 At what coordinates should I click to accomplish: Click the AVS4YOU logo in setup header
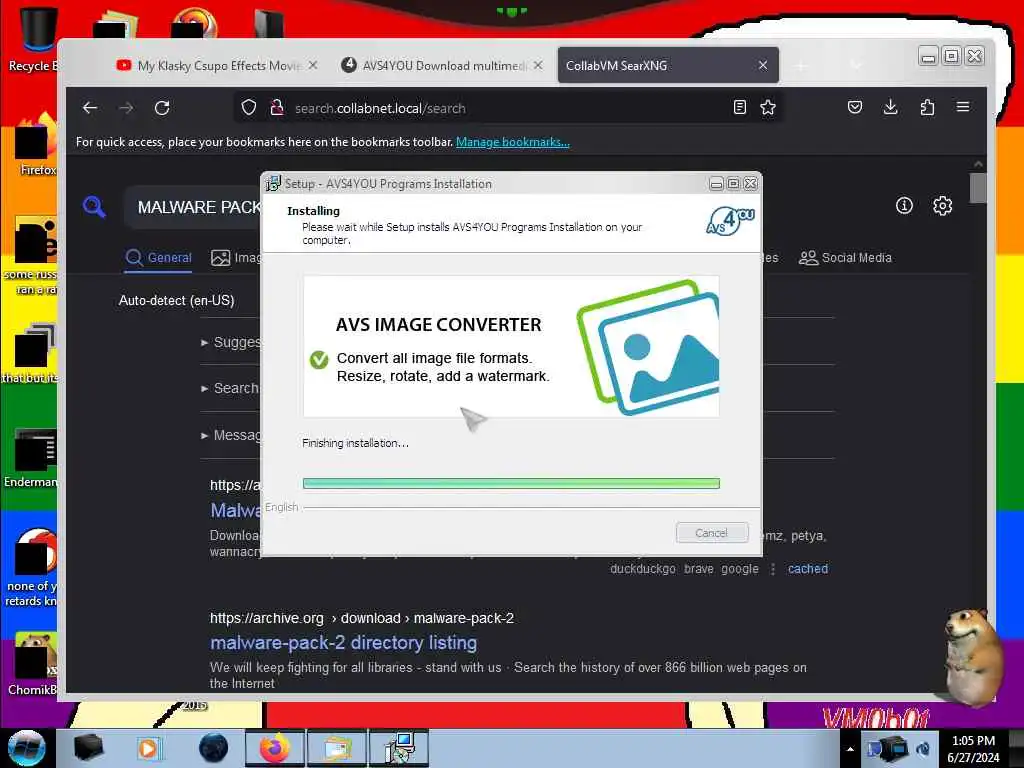click(730, 221)
